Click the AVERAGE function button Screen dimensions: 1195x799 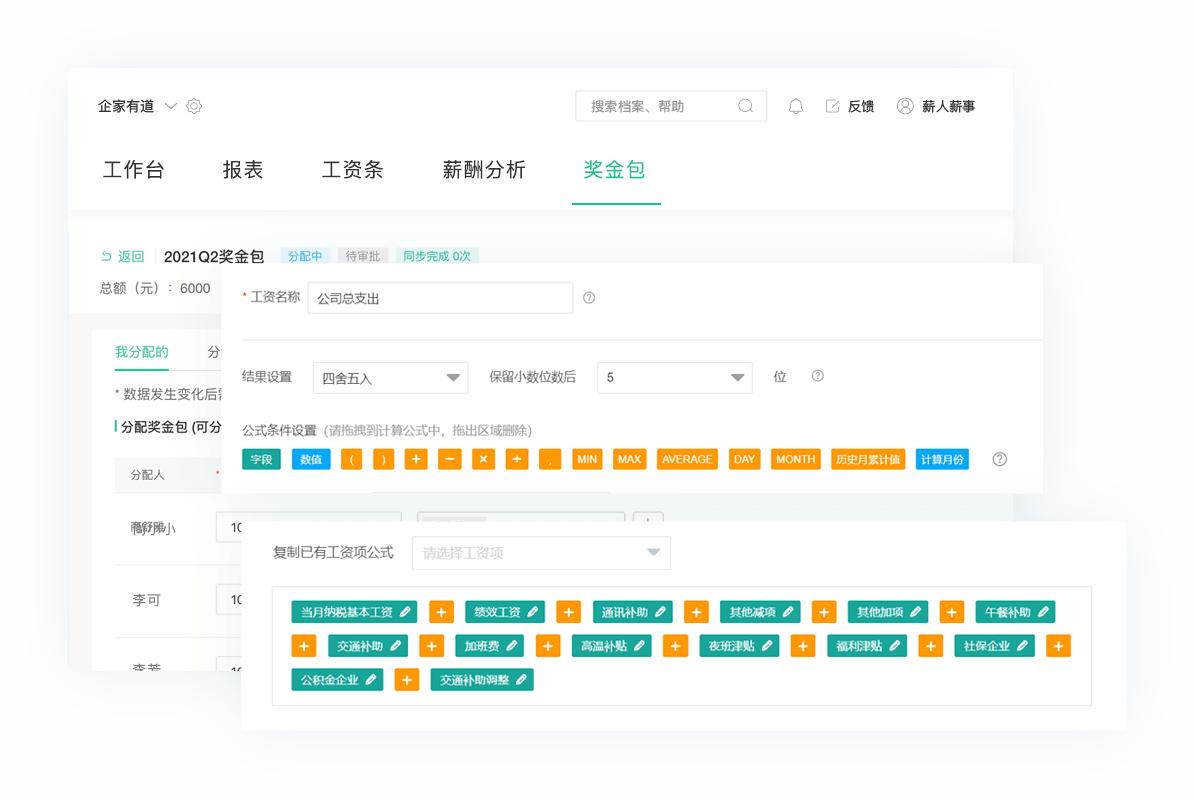point(687,459)
